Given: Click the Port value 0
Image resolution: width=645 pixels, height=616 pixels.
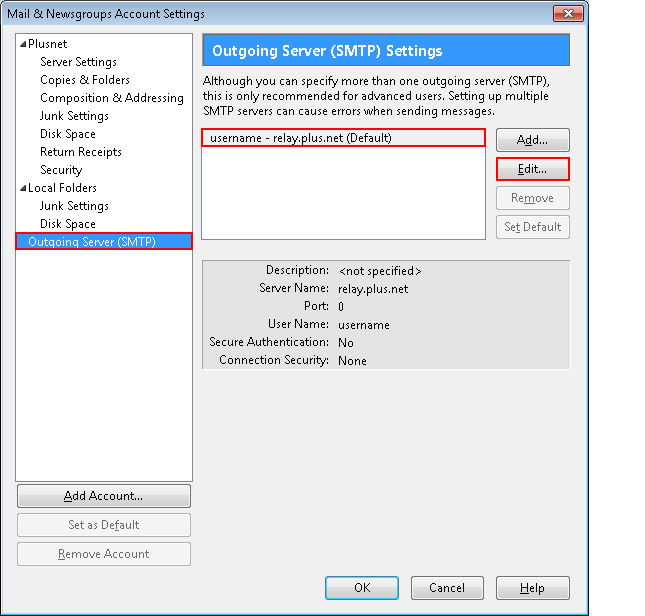Looking at the screenshot, I should point(341,307).
